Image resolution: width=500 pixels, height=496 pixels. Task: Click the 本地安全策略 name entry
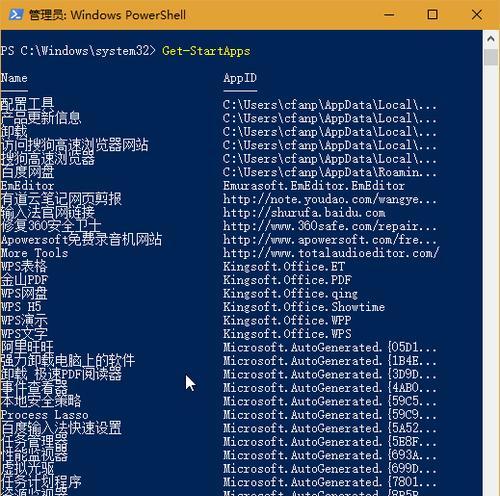[x=41, y=401]
